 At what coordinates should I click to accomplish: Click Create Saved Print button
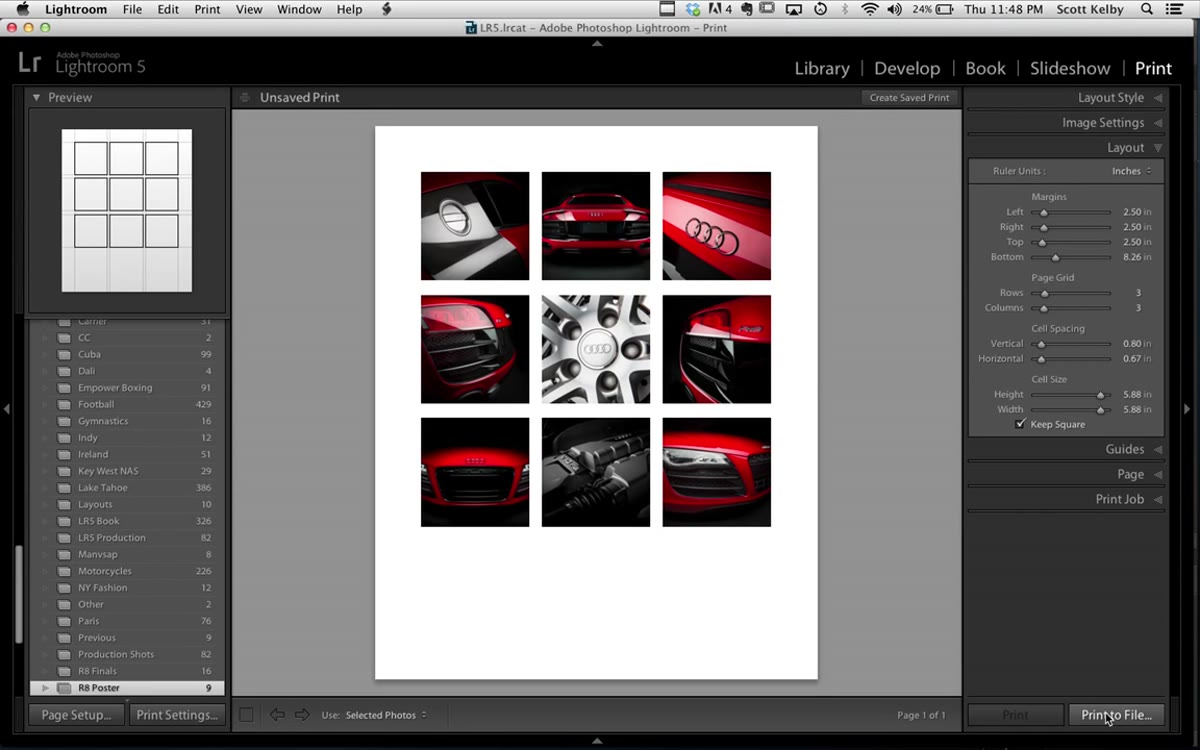[x=909, y=98]
